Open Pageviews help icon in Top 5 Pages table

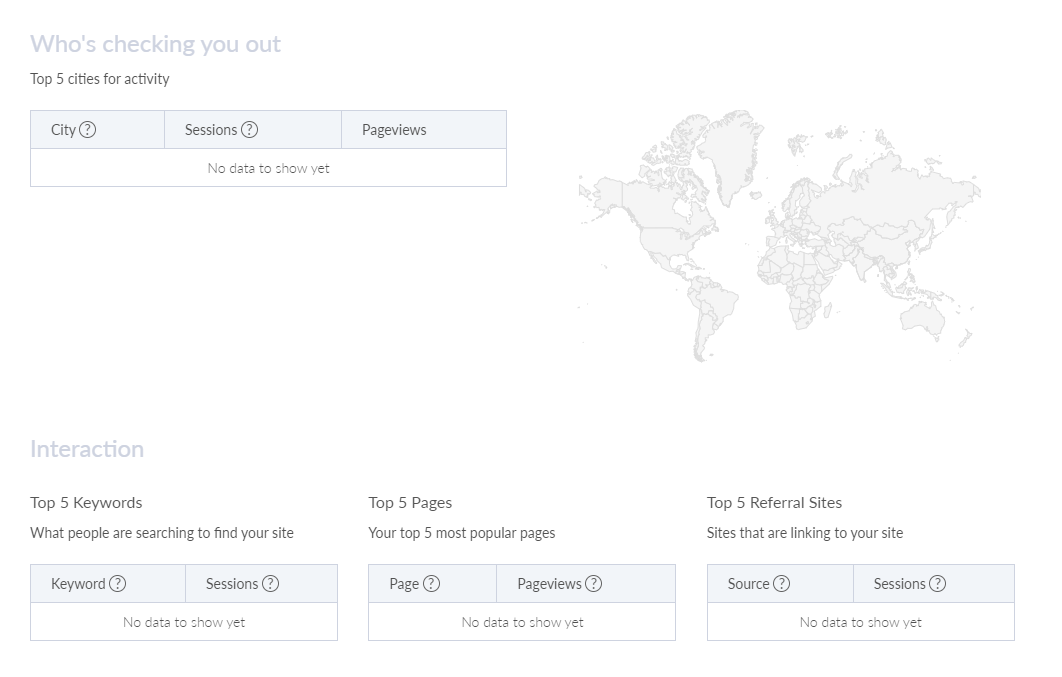[x=594, y=584]
